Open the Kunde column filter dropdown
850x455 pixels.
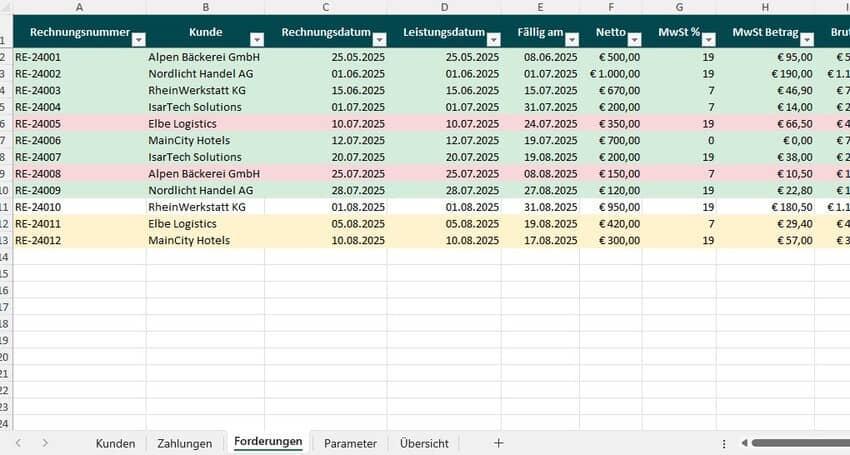pyautogui.click(x=257, y=39)
